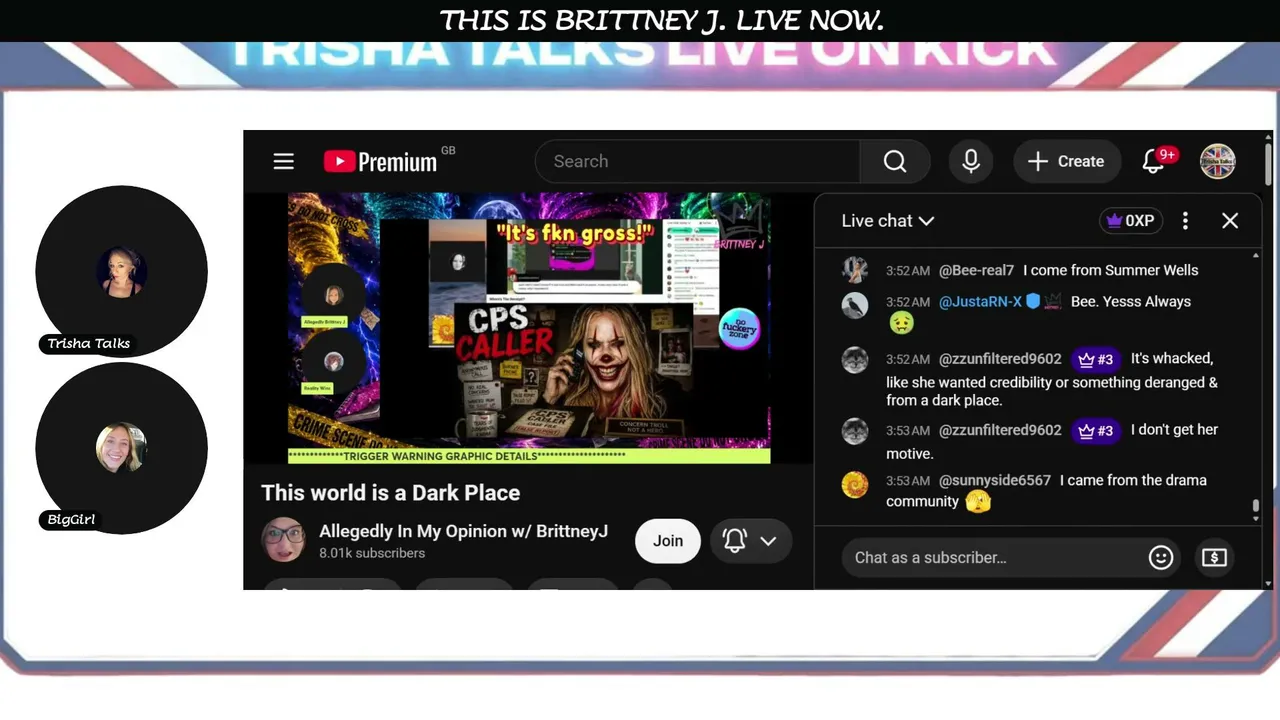Open the emoji picker in chat
The width and height of the screenshot is (1280, 720).
[1161, 558]
